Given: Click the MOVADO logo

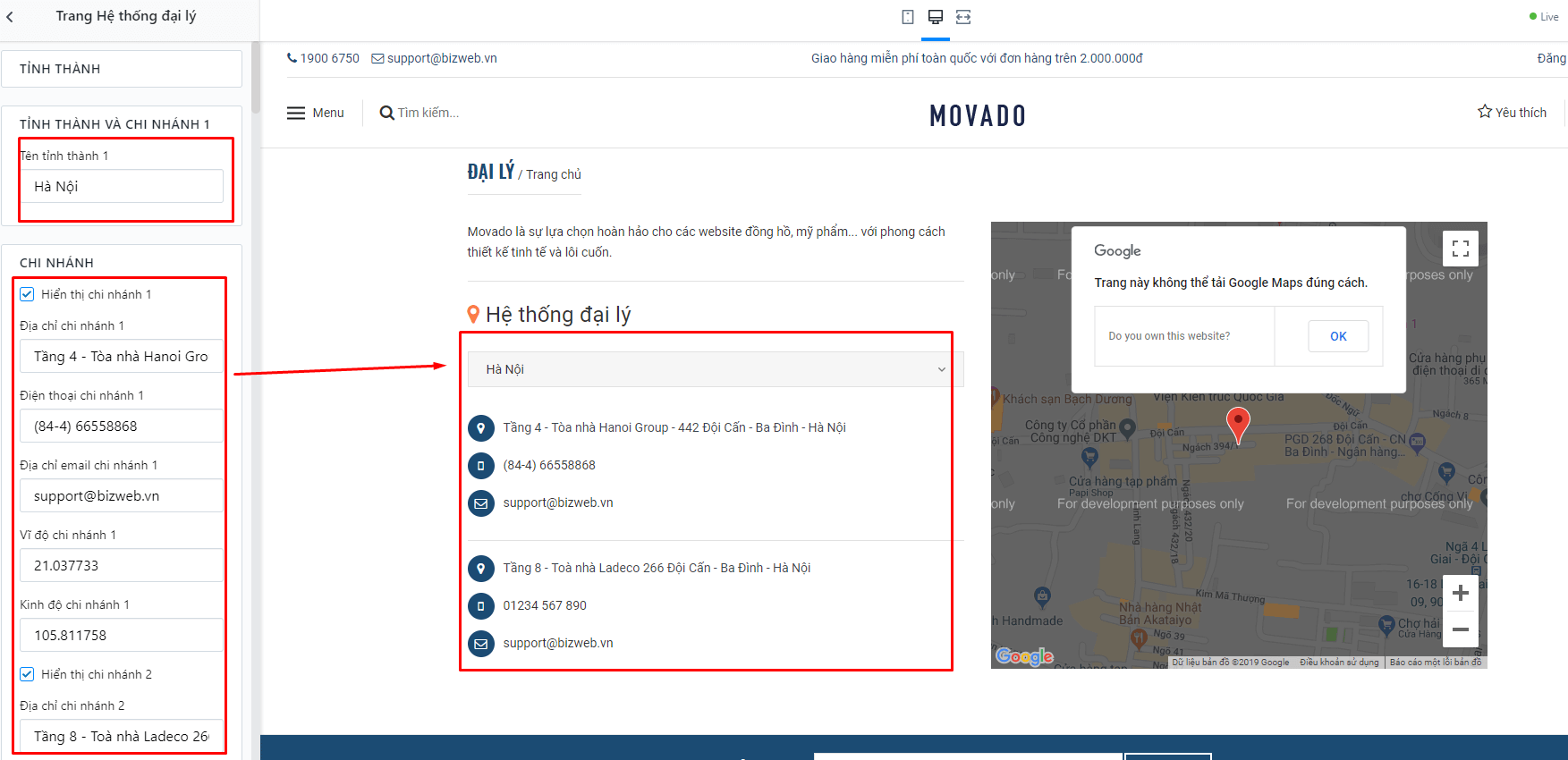Looking at the screenshot, I should tap(978, 115).
